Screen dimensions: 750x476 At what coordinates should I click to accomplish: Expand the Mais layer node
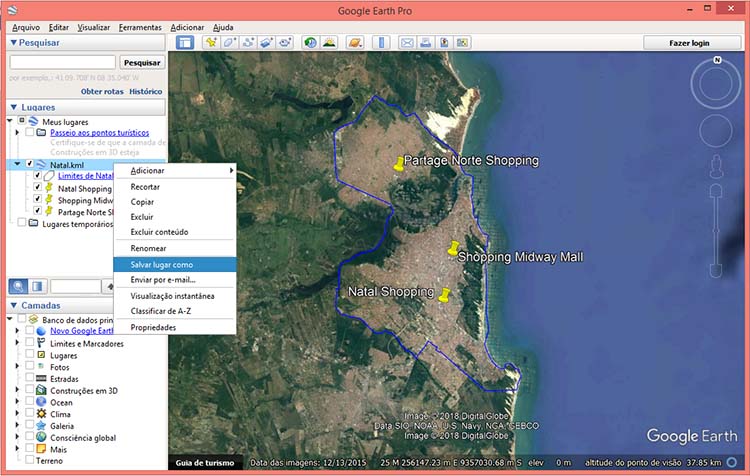click(18, 449)
